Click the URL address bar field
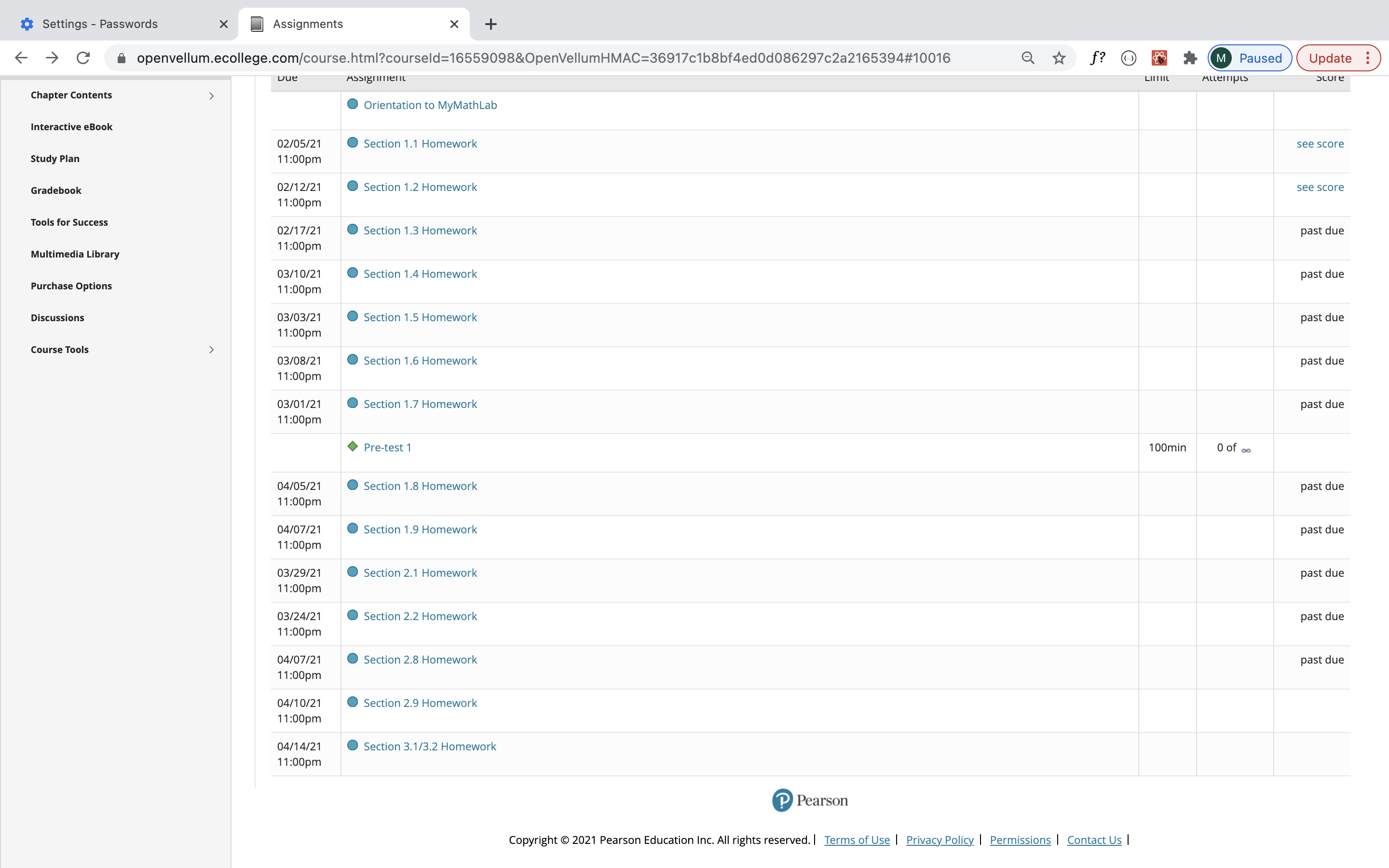 [543, 58]
